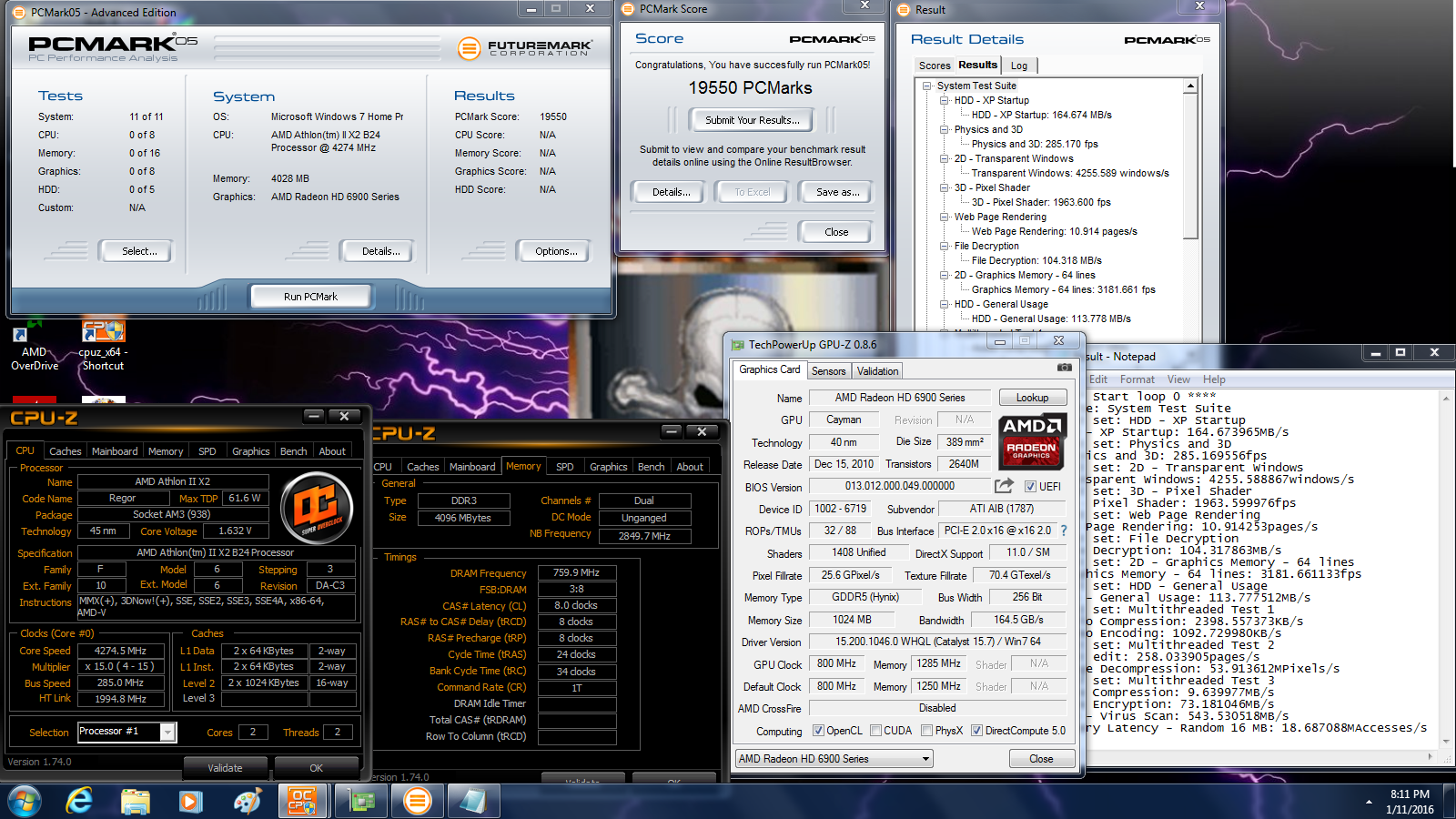Toggle the PhysX checkbox
Screen dimensions: 1456x819
(x=926, y=731)
